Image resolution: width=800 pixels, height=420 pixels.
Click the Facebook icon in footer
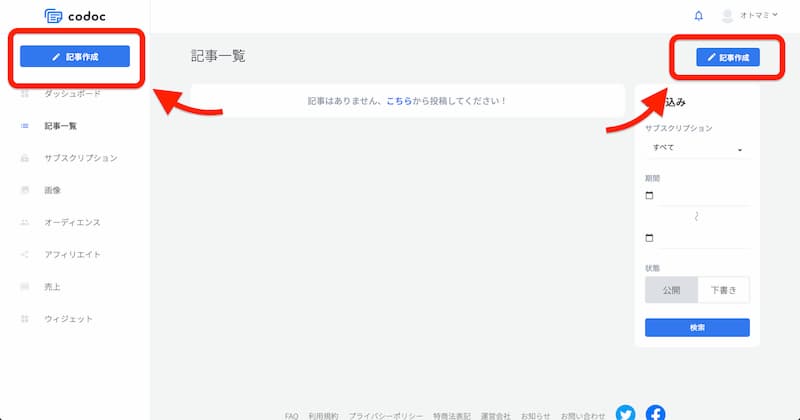pos(656,413)
